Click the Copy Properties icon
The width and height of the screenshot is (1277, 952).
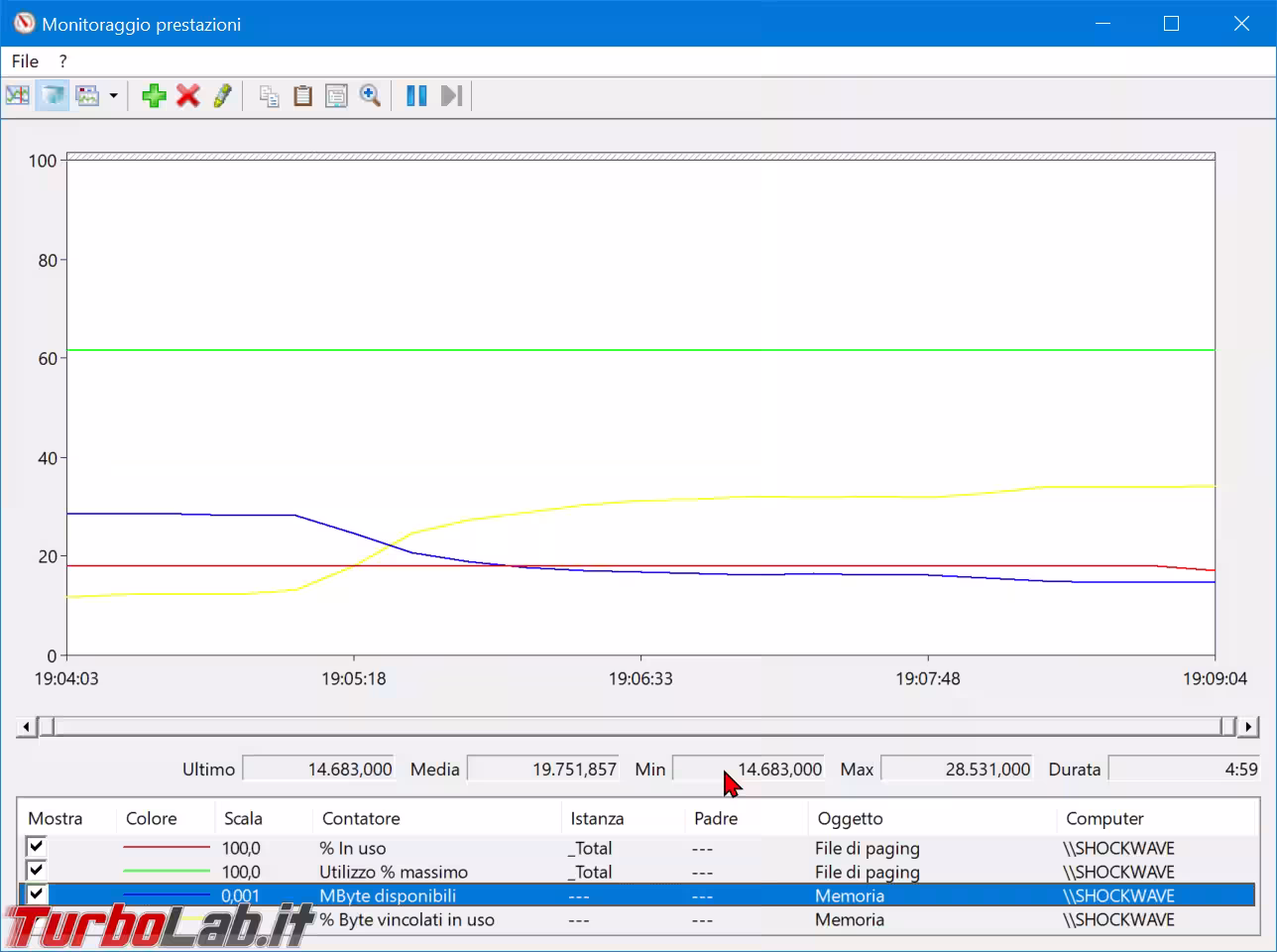(269, 96)
